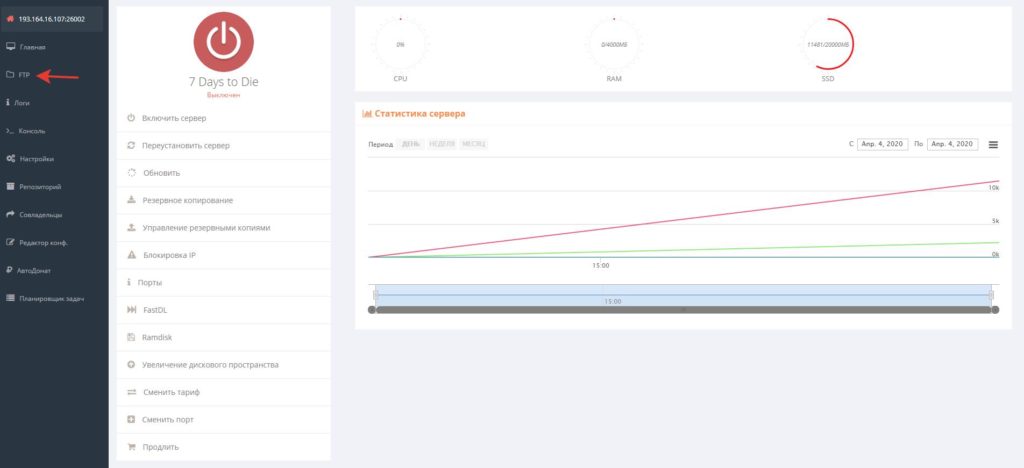Click the right handle of the chart range selector

(x=991, y=295)
